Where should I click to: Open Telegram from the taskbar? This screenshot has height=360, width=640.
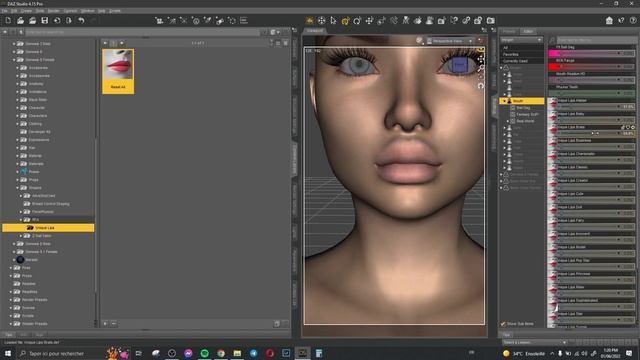click(253, 353)
